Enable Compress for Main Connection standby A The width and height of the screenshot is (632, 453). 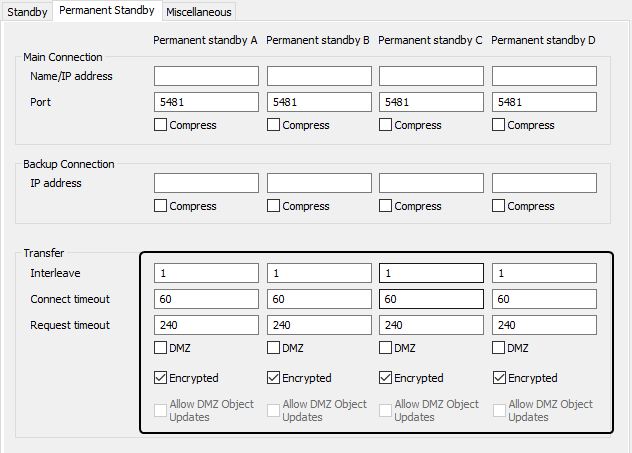pyautogui.click(x=161, y=125)
